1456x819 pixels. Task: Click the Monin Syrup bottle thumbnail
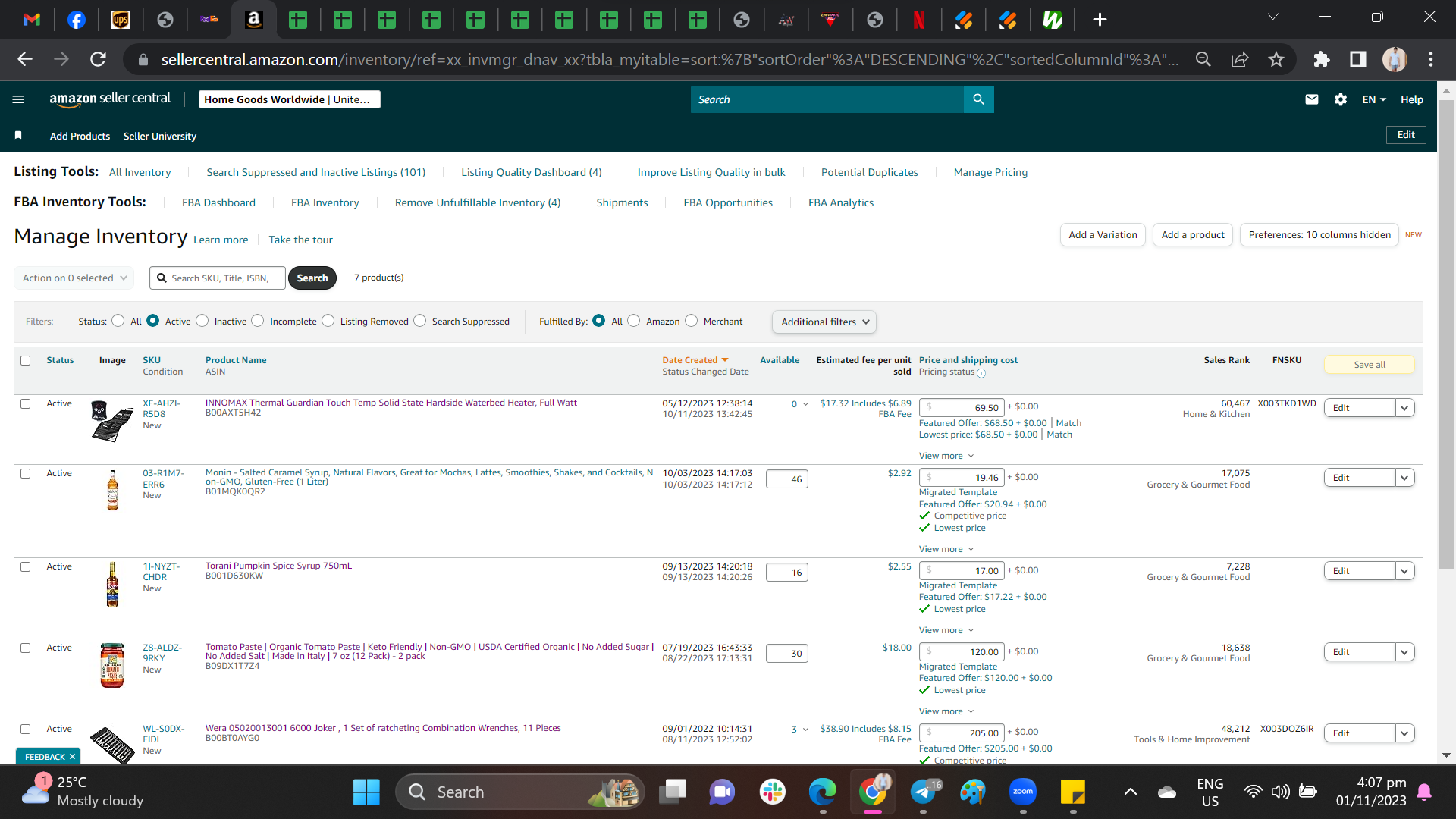pos(112,490)
